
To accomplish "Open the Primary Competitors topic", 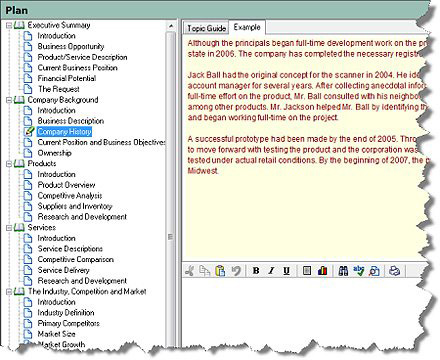I will (x=68, y=323).
